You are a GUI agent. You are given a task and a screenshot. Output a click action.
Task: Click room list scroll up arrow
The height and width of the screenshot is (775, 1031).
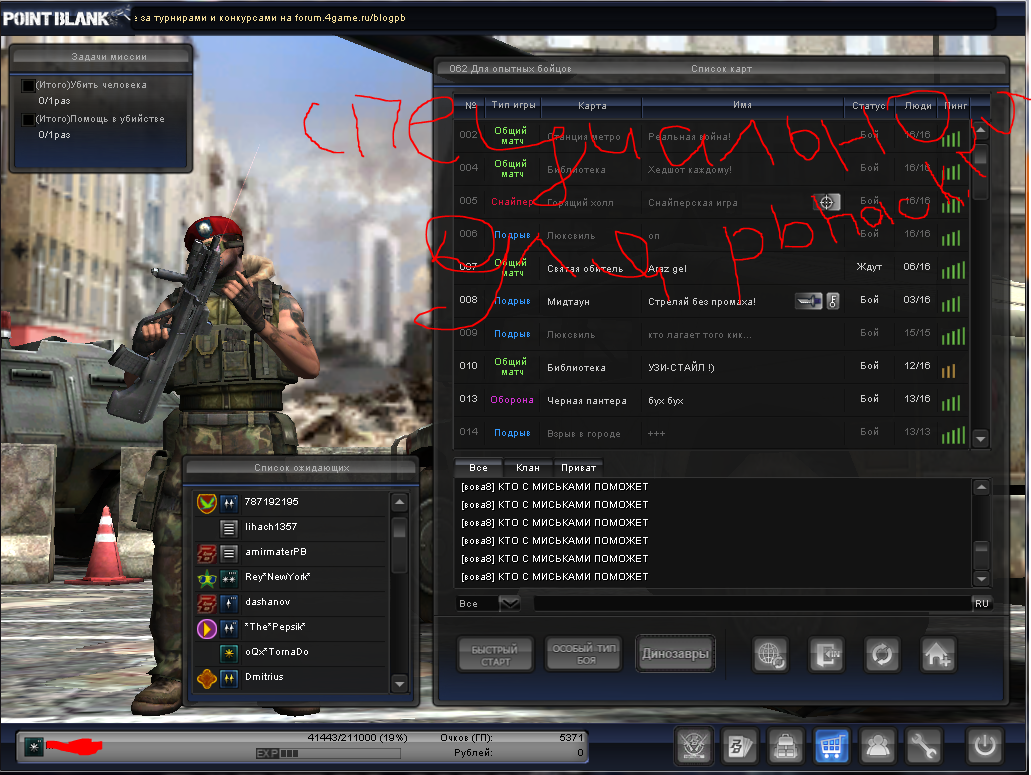980,131
